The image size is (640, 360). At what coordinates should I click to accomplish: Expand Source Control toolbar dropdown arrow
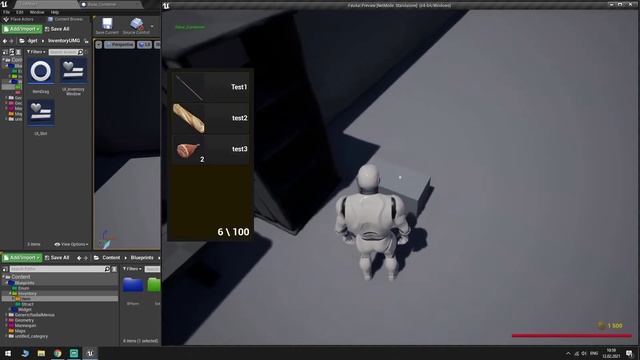(152, 27)
